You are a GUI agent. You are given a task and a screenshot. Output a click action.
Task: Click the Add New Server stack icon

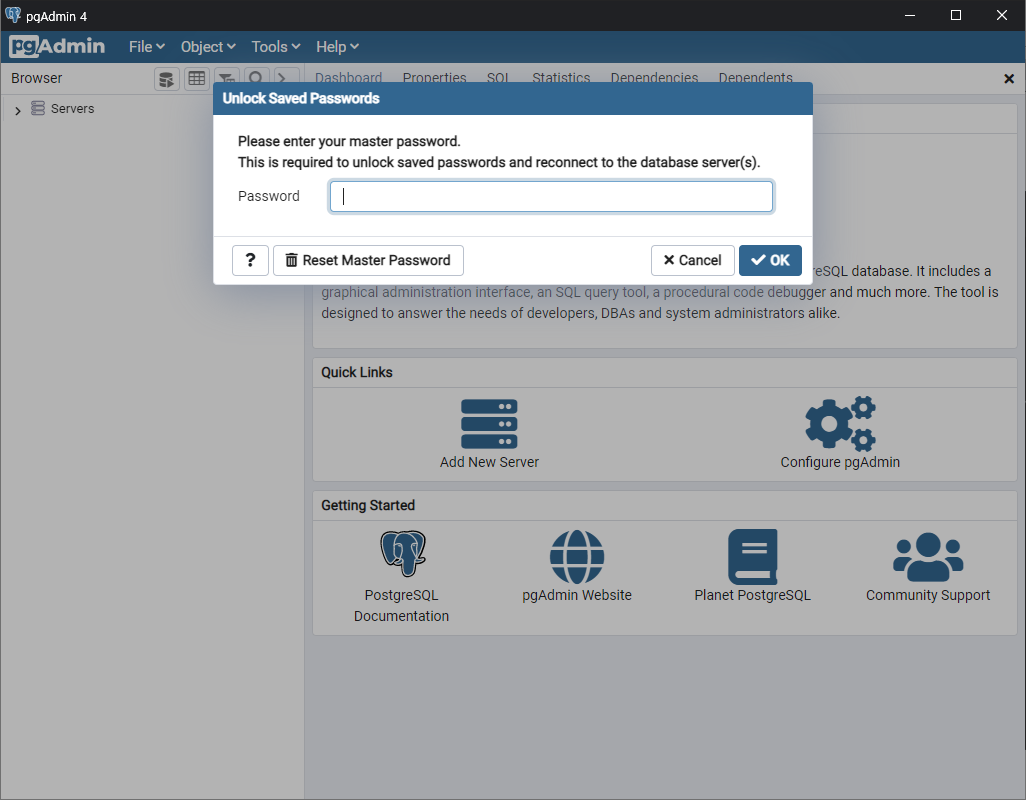coord(489,424)
